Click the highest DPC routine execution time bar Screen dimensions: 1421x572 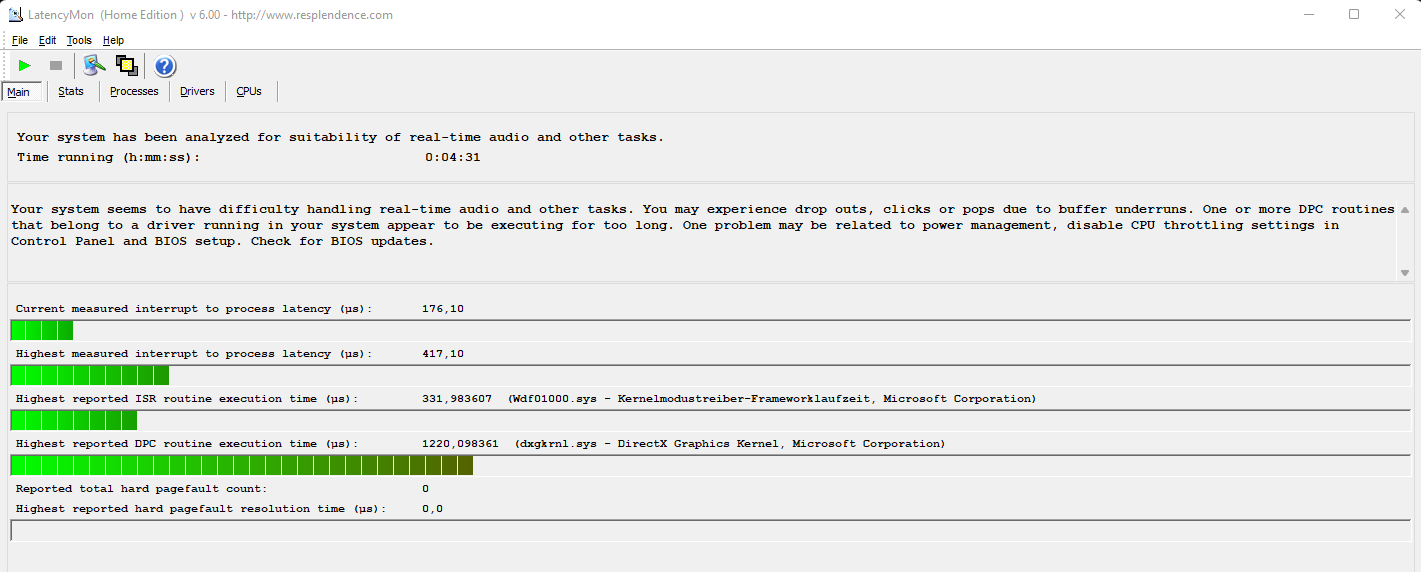click(x=241, y=466)
